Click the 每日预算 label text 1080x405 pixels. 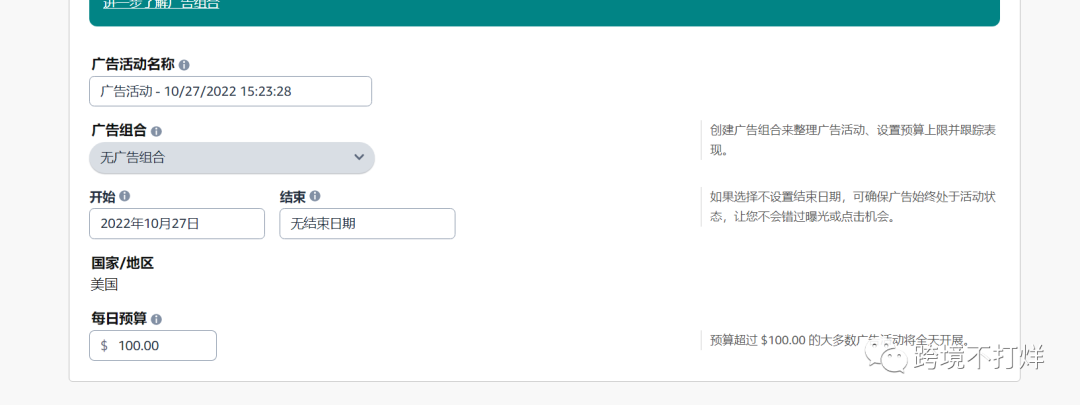[118, 318]
